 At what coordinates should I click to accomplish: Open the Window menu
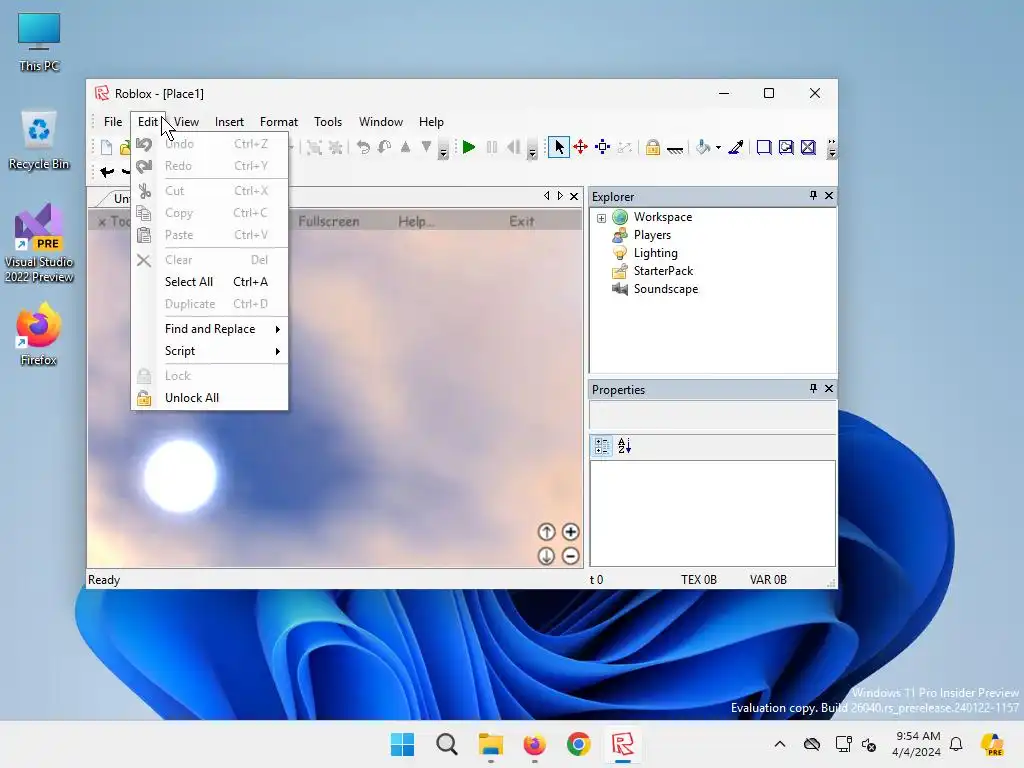pyautogui.click(x=381, y=122)
